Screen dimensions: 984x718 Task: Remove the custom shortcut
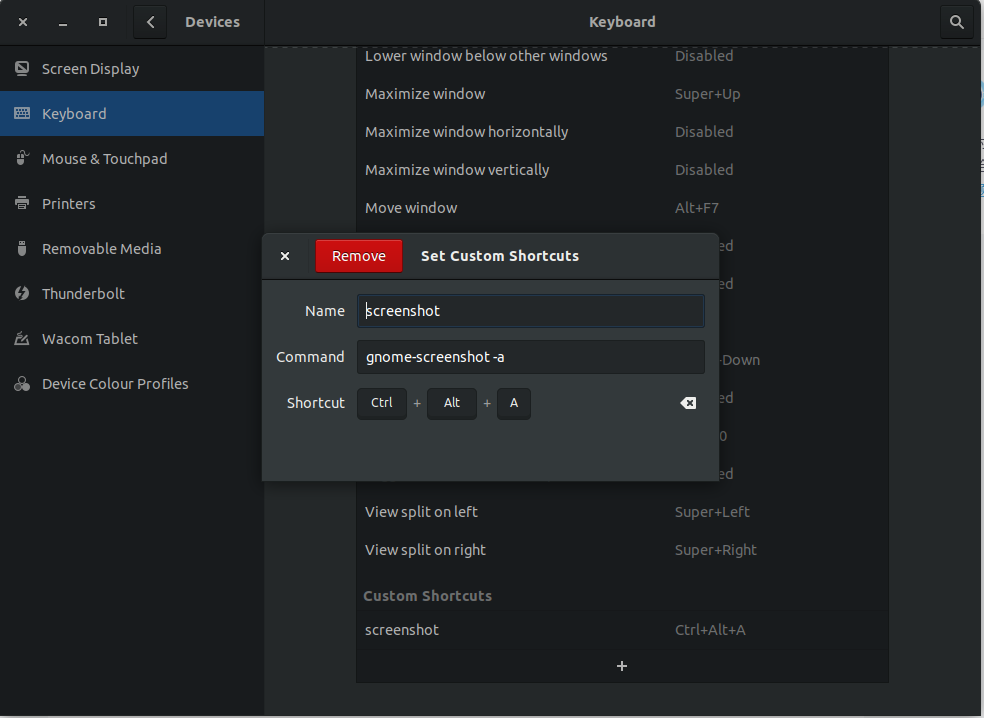pyautogui.click(x=359, y=256)
